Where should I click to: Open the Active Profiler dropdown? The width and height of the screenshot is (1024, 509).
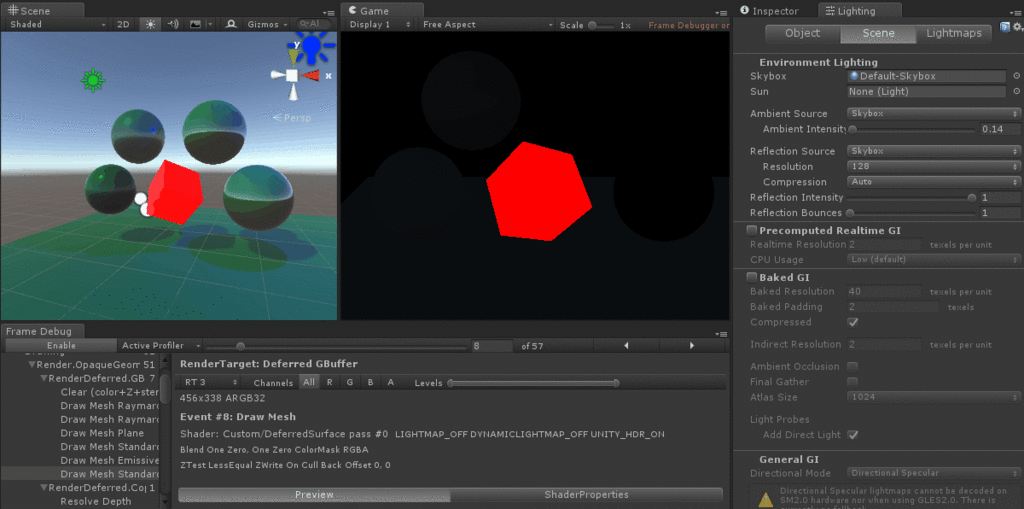[x=161, y=346]
